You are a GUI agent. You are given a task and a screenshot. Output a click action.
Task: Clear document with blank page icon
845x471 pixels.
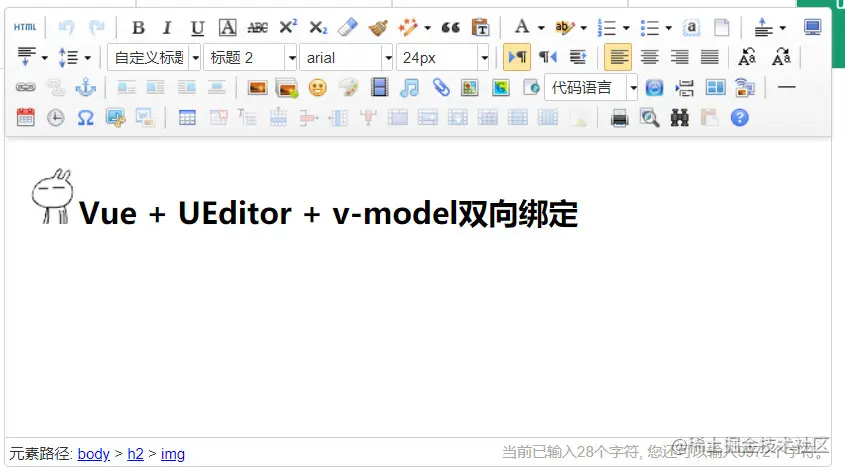(x=721, y=27)
